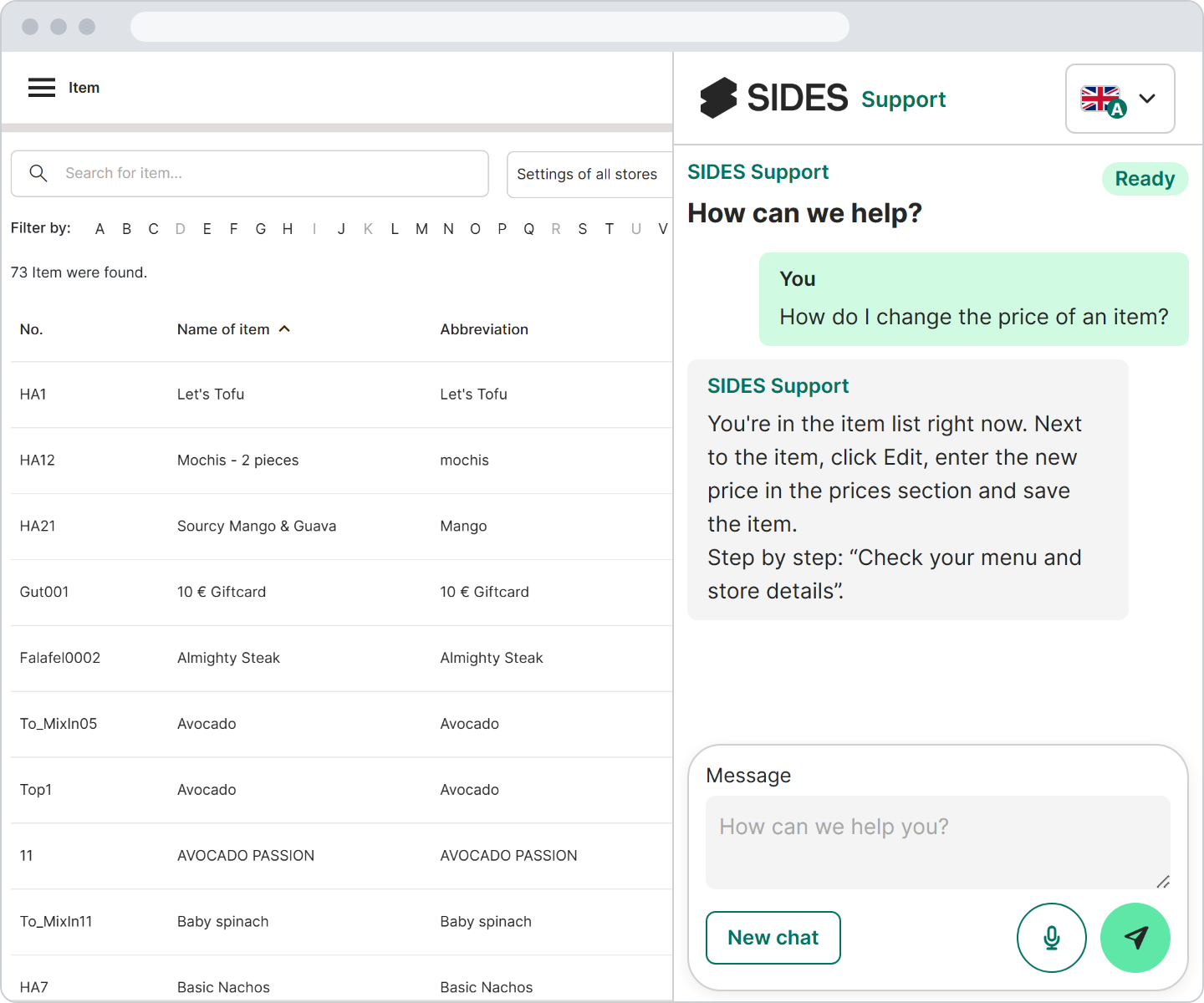Open the Baby spinach item name
The height and width of the screenshot is (1003, 1204).
pyautogui.click(x=222, y=922)
